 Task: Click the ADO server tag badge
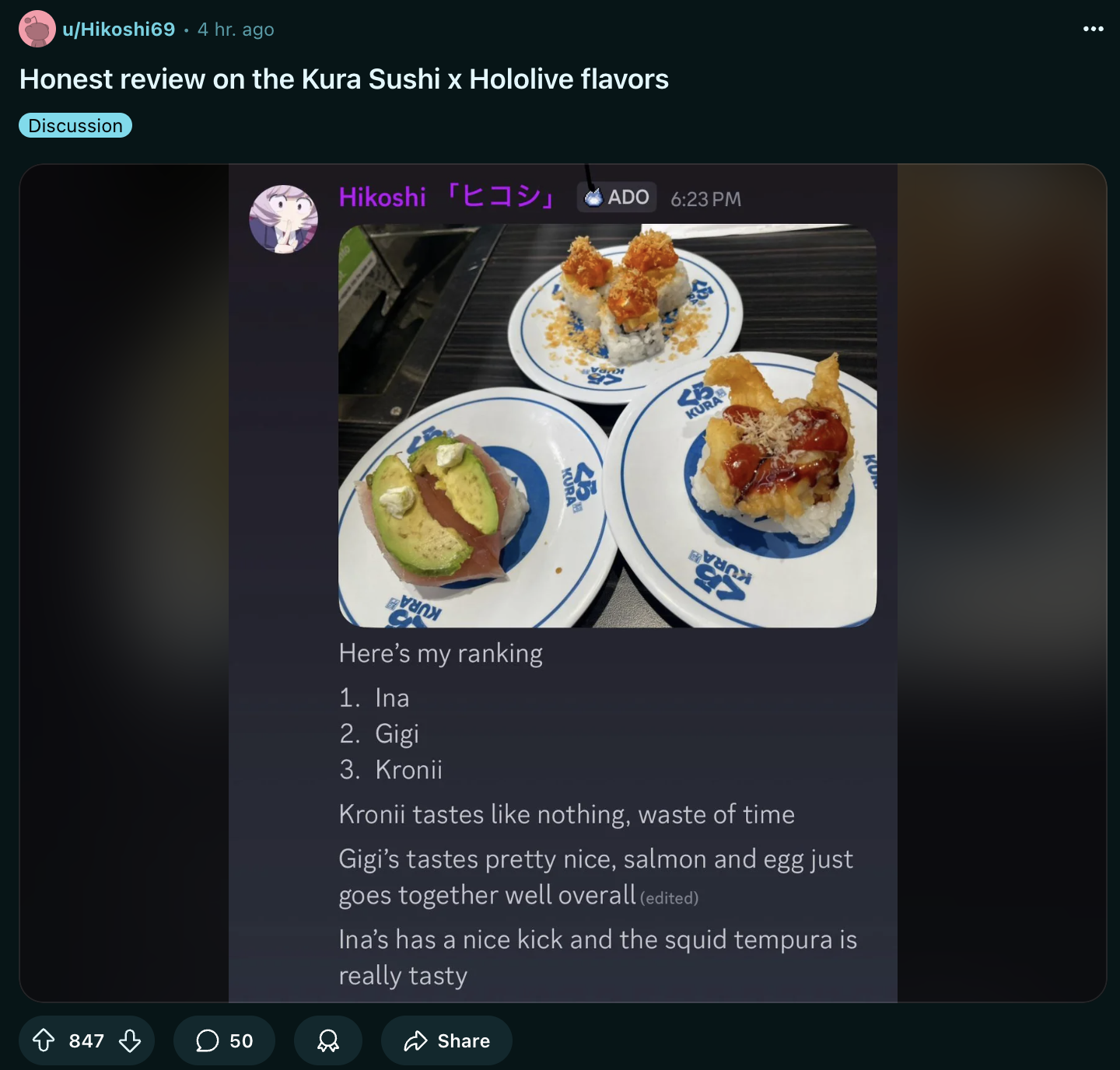tap(617, 198)
